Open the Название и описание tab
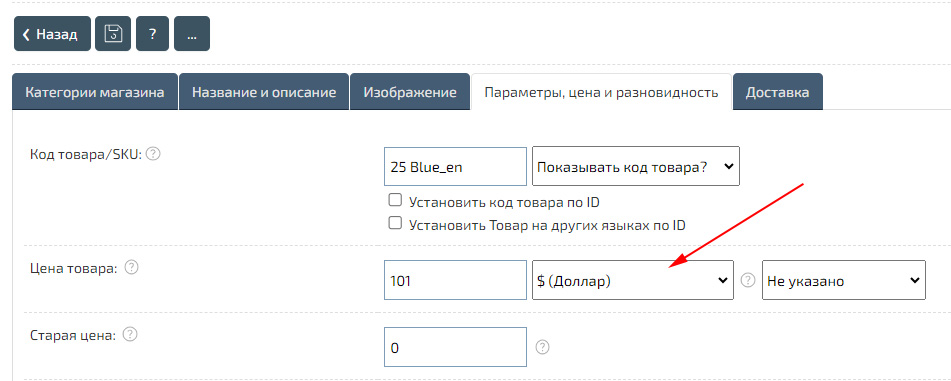Viewport: 951px width, 381px height. (x=264, y=92)
